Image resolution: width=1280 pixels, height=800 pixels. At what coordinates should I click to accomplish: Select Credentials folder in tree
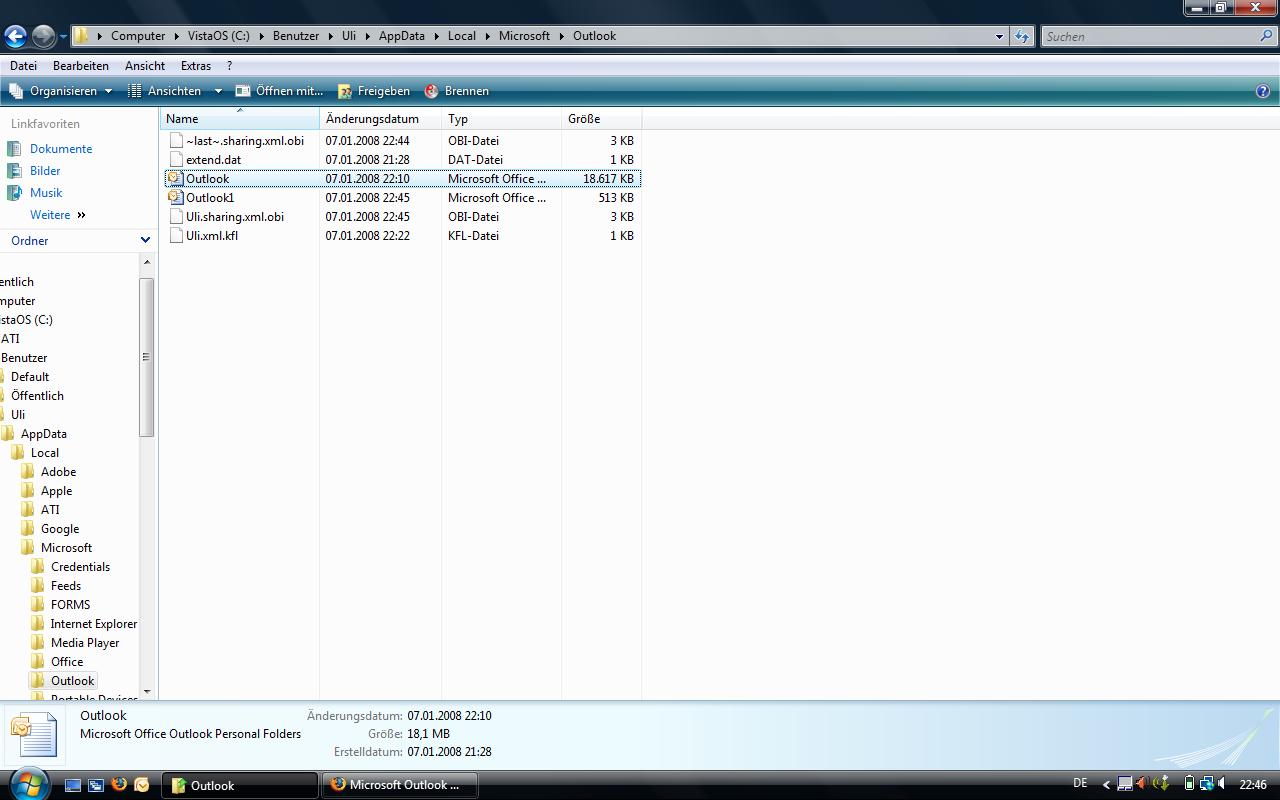pyautogui.click(x=80, y=567)
